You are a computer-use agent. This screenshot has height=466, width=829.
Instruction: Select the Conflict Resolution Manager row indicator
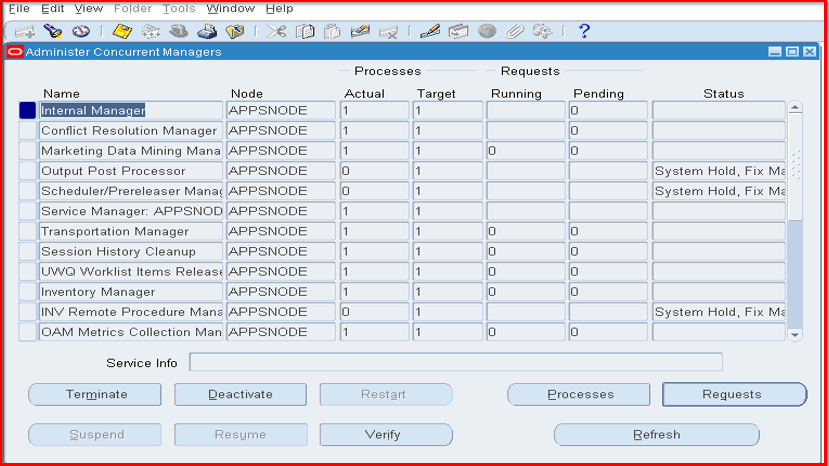(27, 131)
